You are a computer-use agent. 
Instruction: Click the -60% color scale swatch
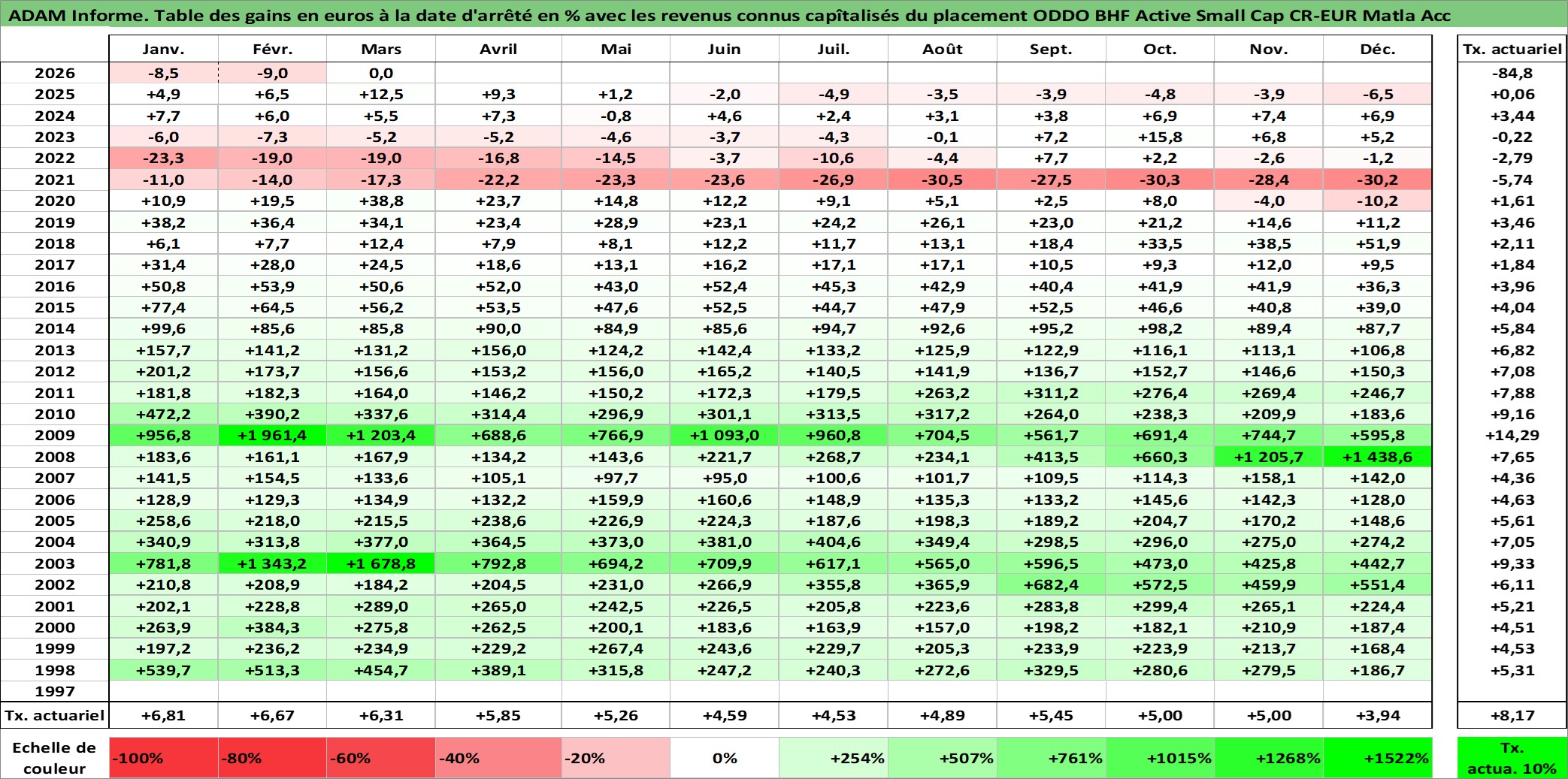[x=381, y=758]
